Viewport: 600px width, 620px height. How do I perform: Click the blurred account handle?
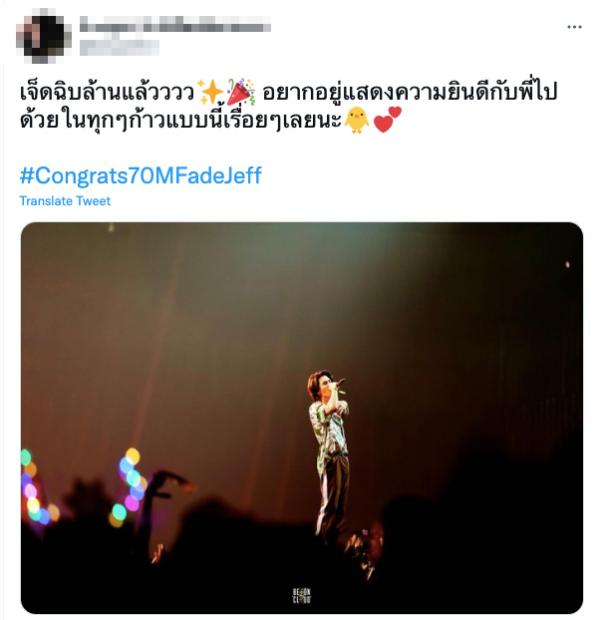point(119,48)
